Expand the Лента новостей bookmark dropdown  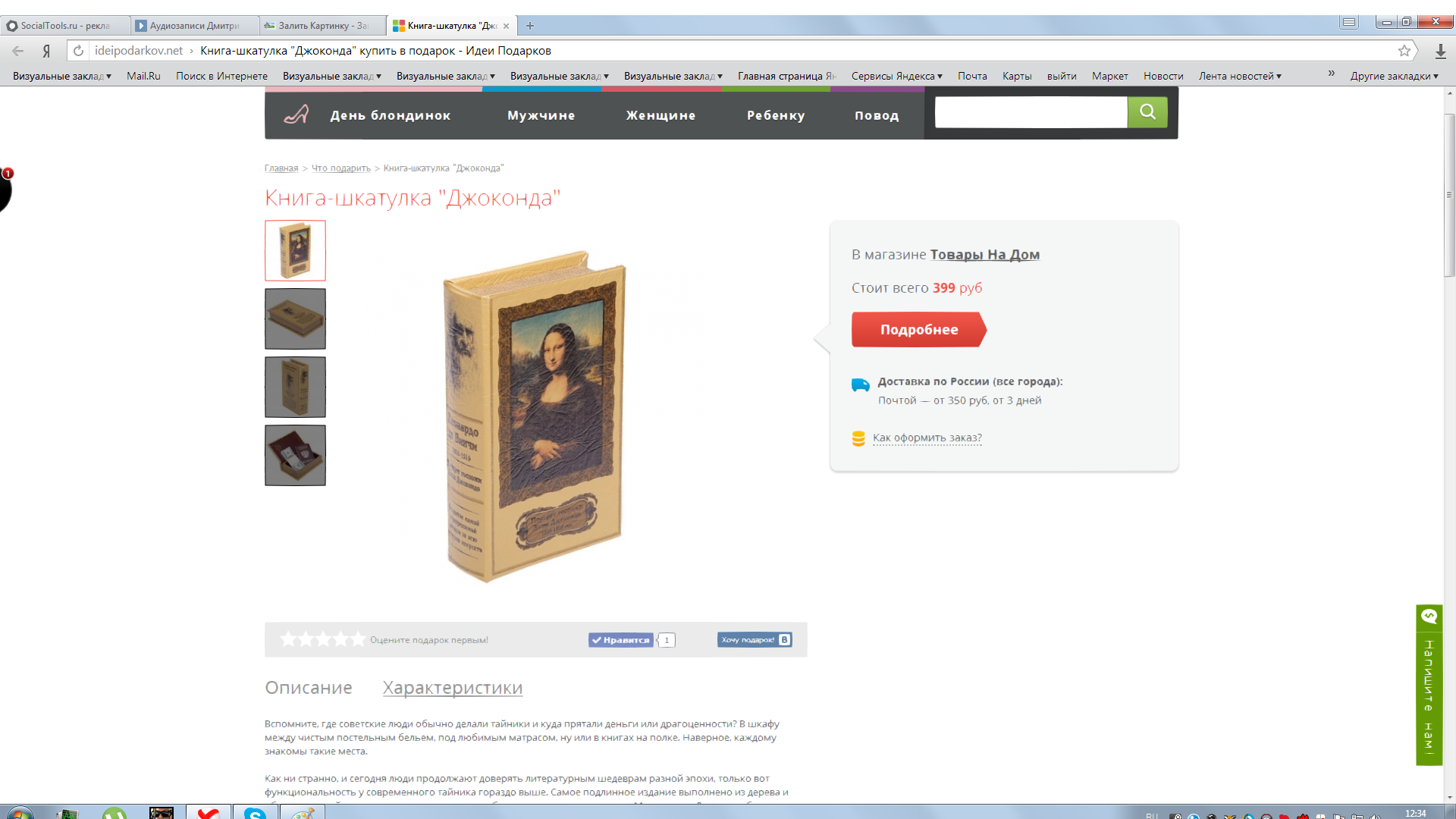click(x=1240, y=76)
